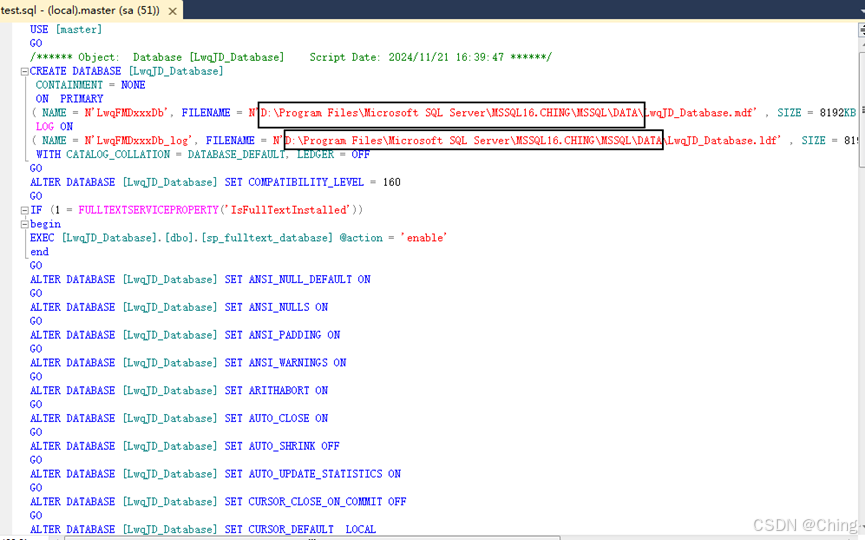Collapse the IF FULLTEXTSERVICEPROPERTY code block
This screenshot has height=540, width=865.
(24, 210)
